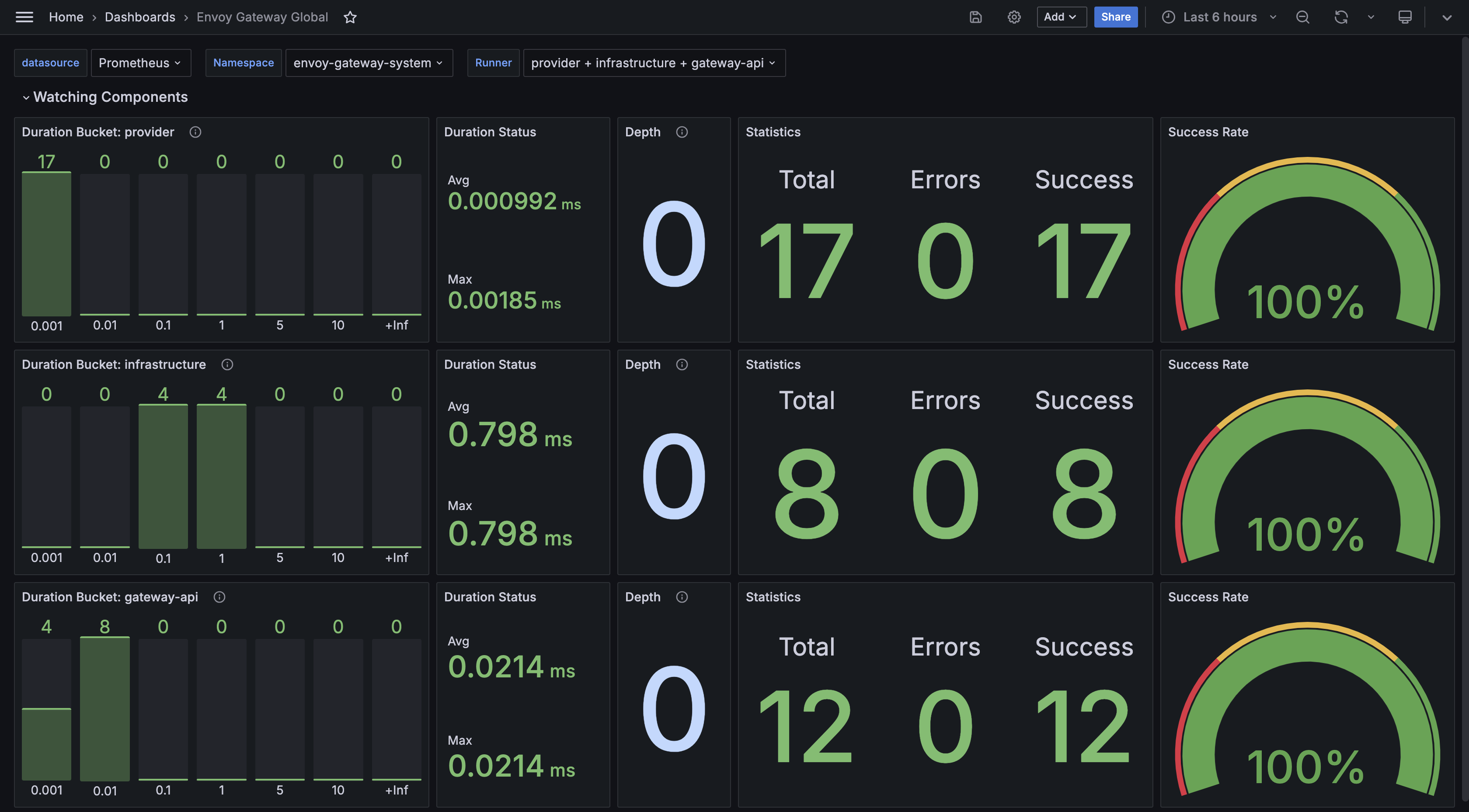Viewport: 1469px width, 812px height.
Task: Change the Last 6 hours time range
Action: (x=1220, y=17)
